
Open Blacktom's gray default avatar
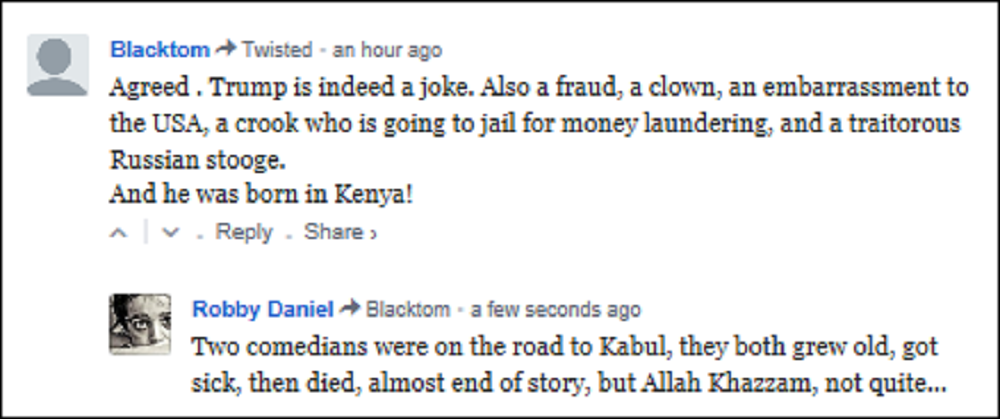[x=59, y=65]
